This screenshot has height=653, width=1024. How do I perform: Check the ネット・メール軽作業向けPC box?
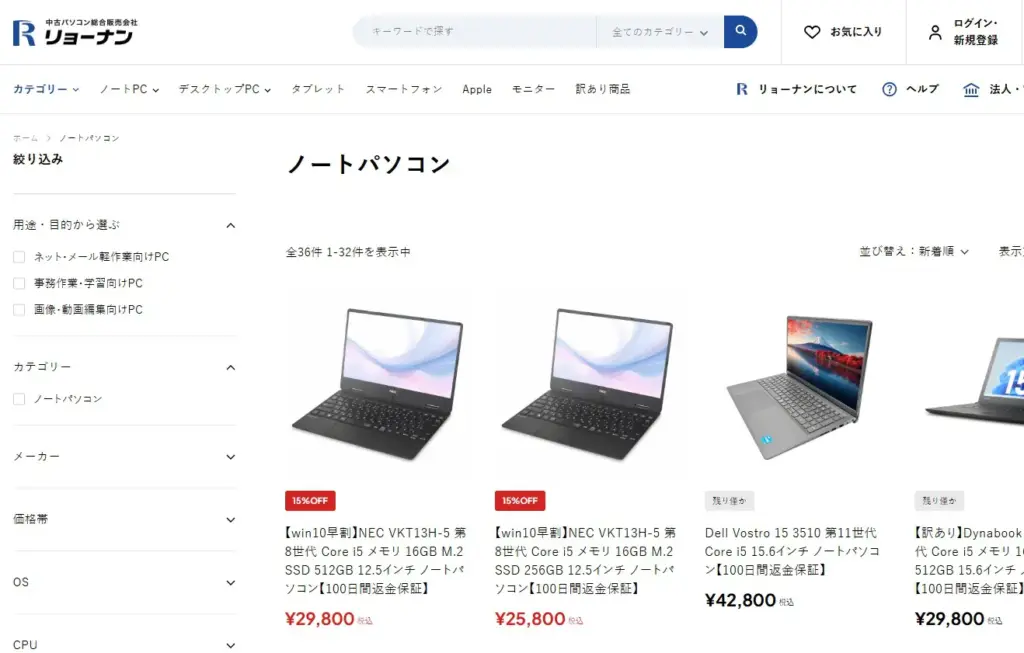point(19,257)
